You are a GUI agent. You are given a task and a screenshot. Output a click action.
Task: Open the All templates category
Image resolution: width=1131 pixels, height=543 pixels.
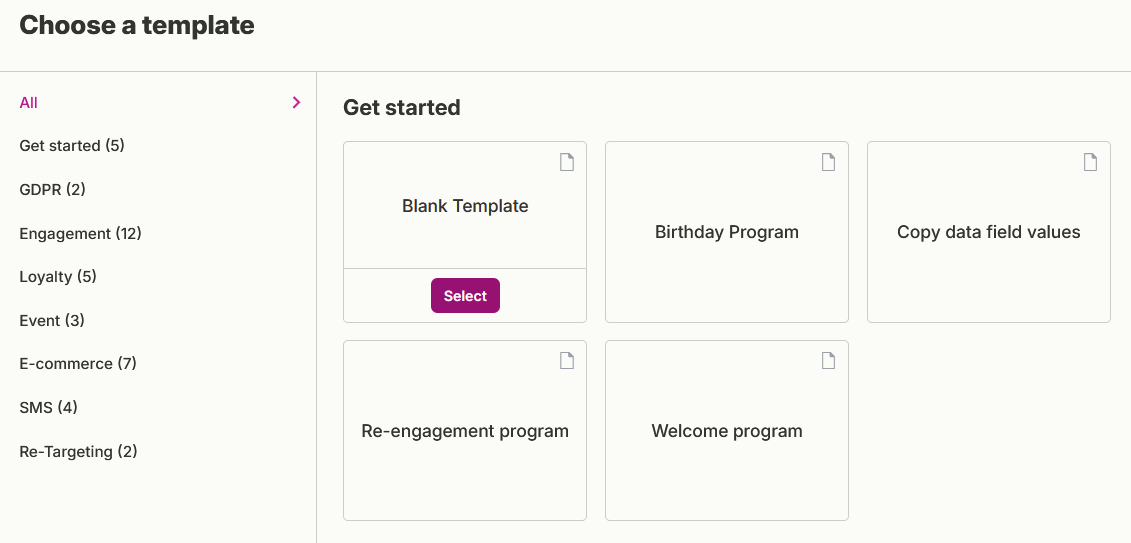tap(29, 102)
